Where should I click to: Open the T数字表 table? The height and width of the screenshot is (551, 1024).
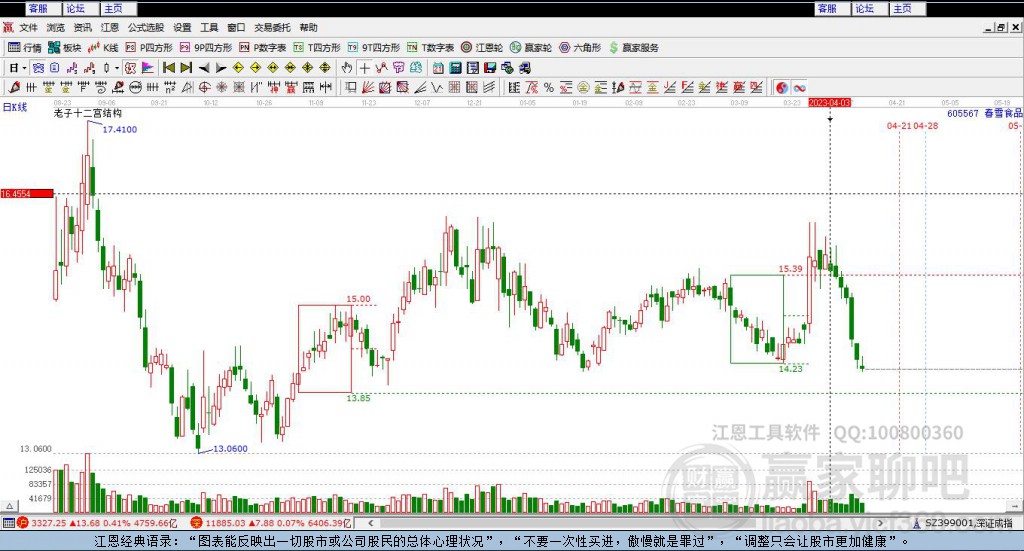430,48
